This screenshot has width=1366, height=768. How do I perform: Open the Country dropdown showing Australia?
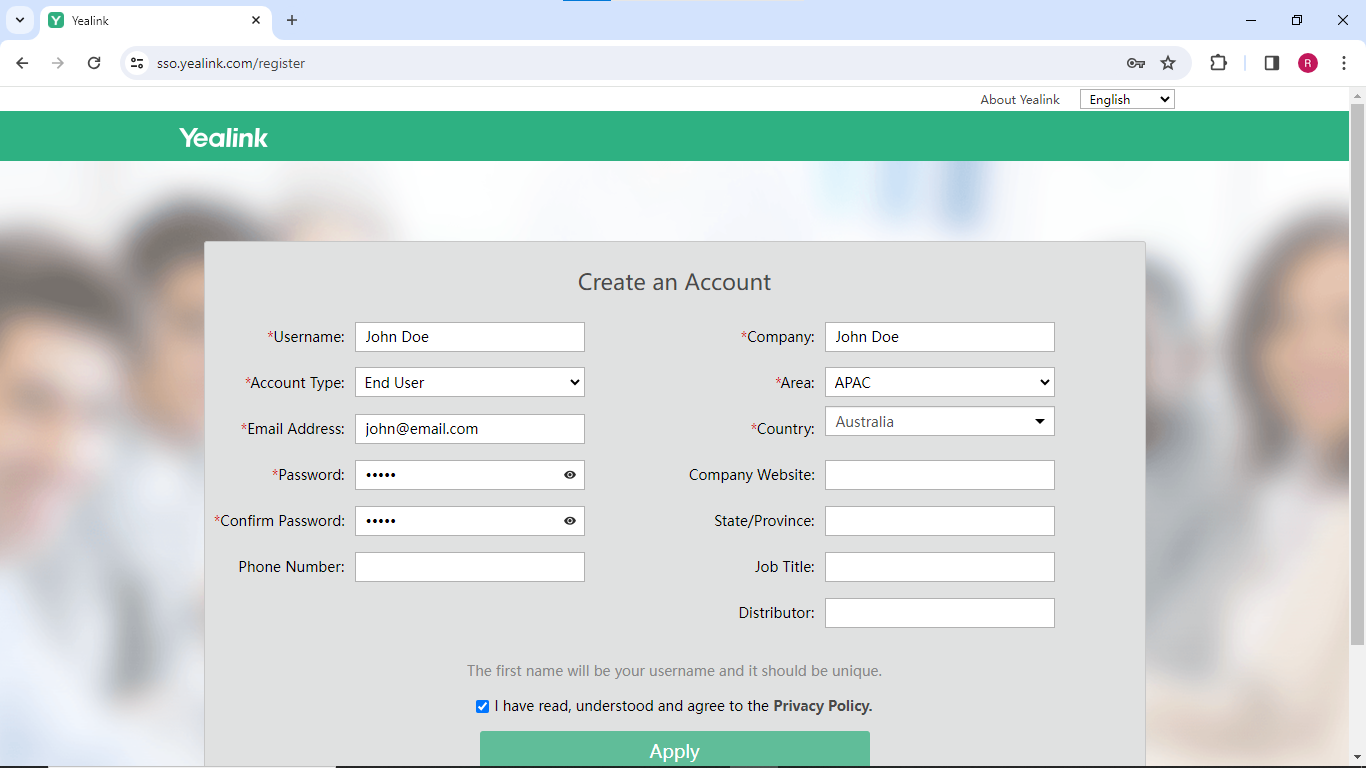click(x=939, y=422)
